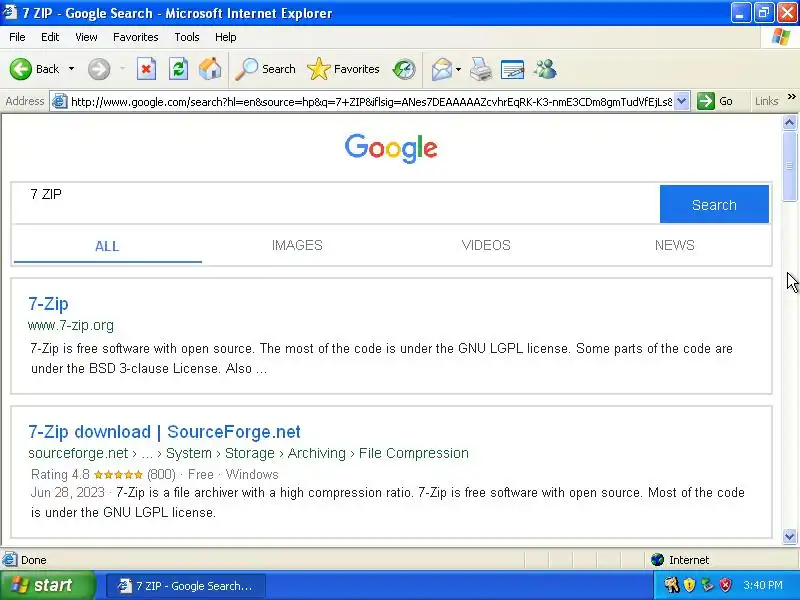The width and height of the screenshot is (800, 600).
Task: Click the www.7-zip.org URL text
Action: [x=71, y=326]
